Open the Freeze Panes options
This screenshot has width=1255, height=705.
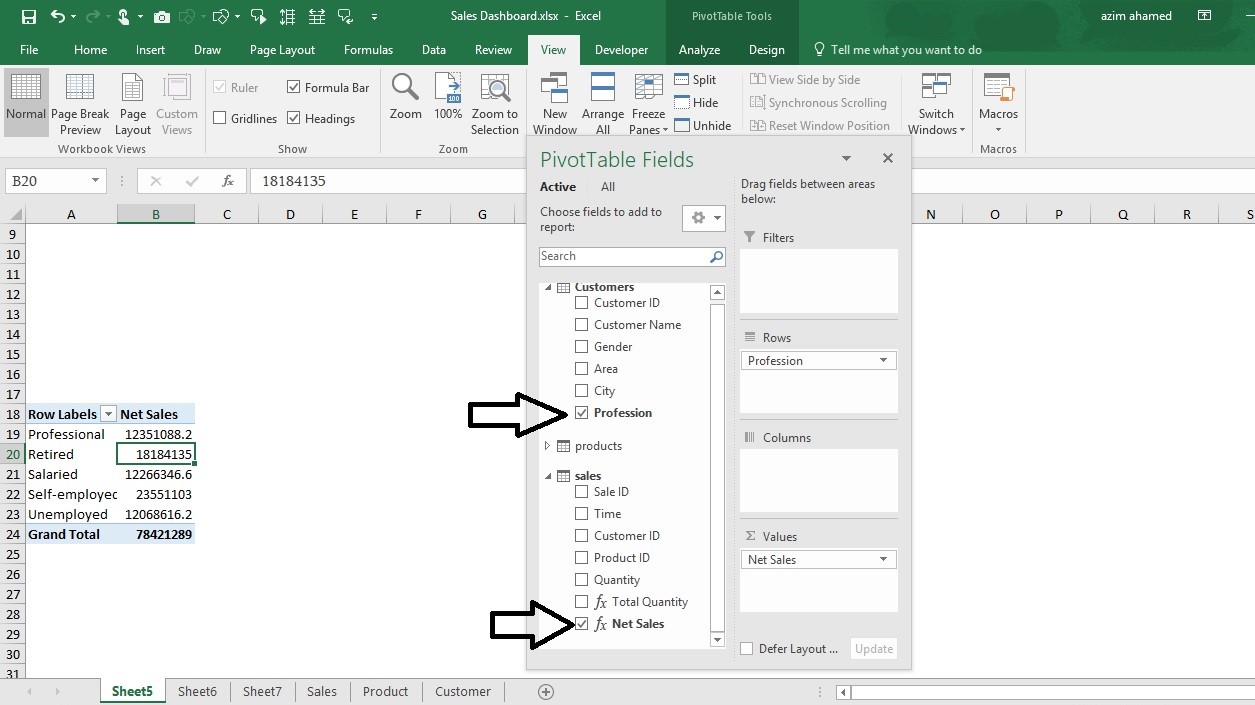click(649, 104)
